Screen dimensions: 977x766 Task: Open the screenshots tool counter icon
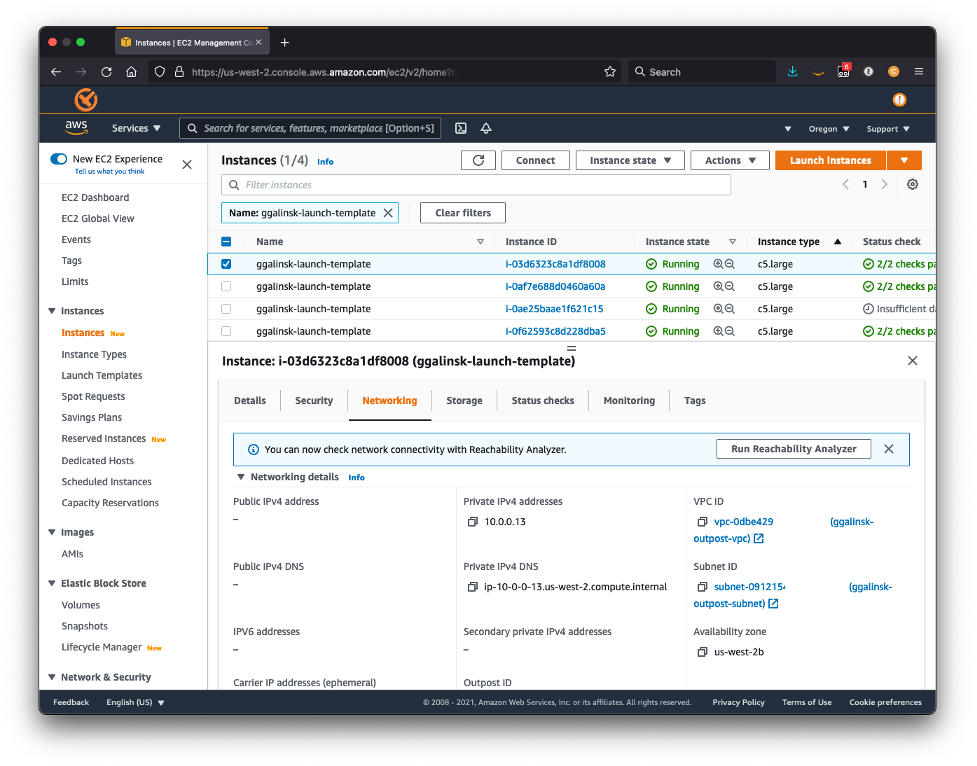click(x=843, y=71)
